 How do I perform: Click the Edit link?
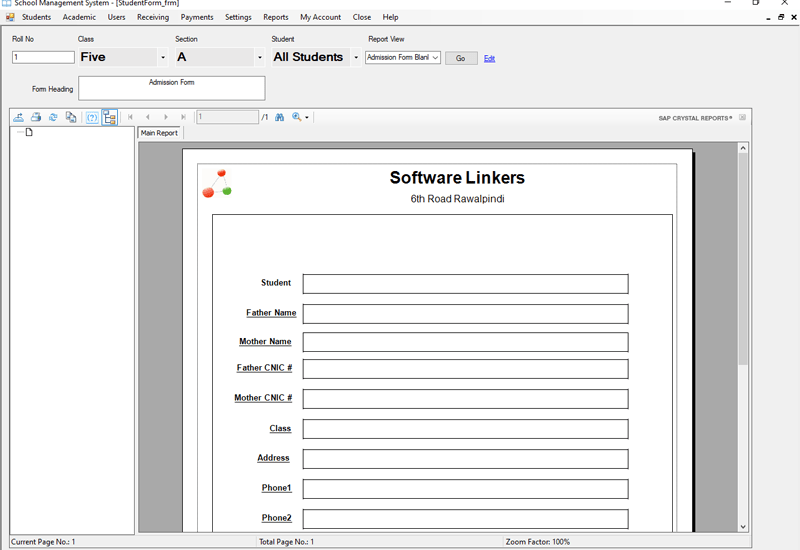(489, 58)
